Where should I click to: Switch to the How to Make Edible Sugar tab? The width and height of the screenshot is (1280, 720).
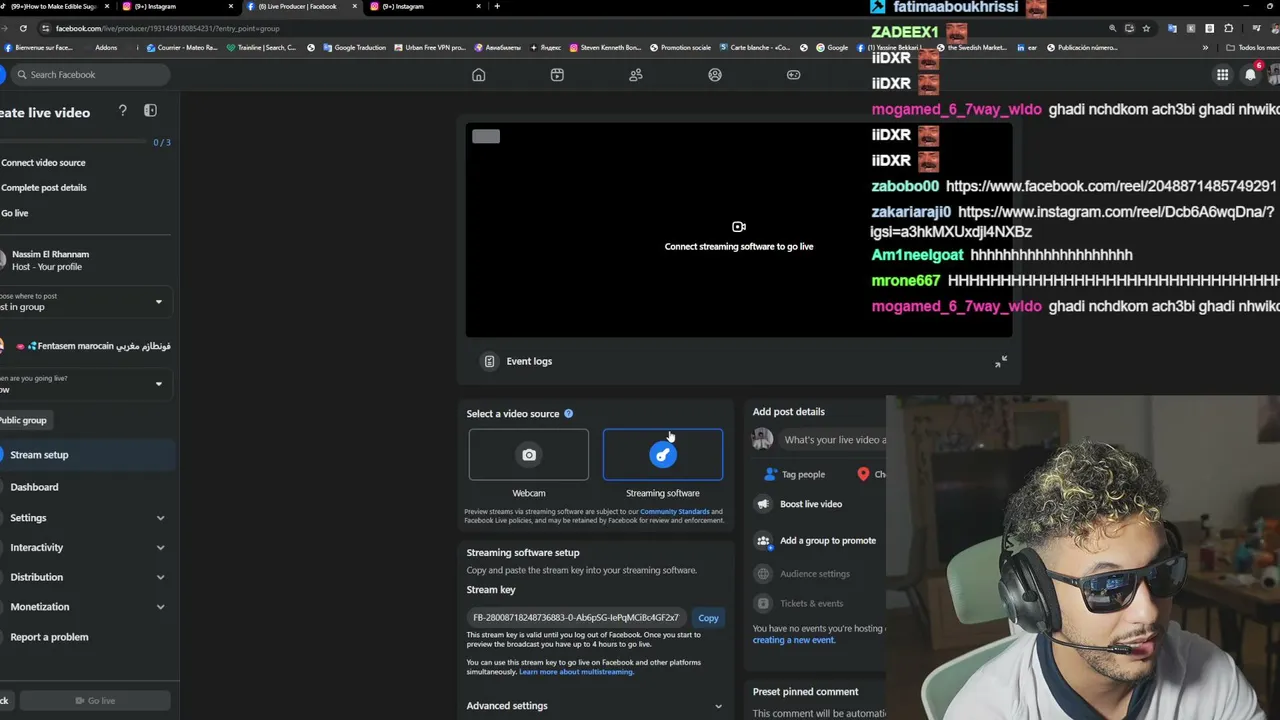click(54, 7)
